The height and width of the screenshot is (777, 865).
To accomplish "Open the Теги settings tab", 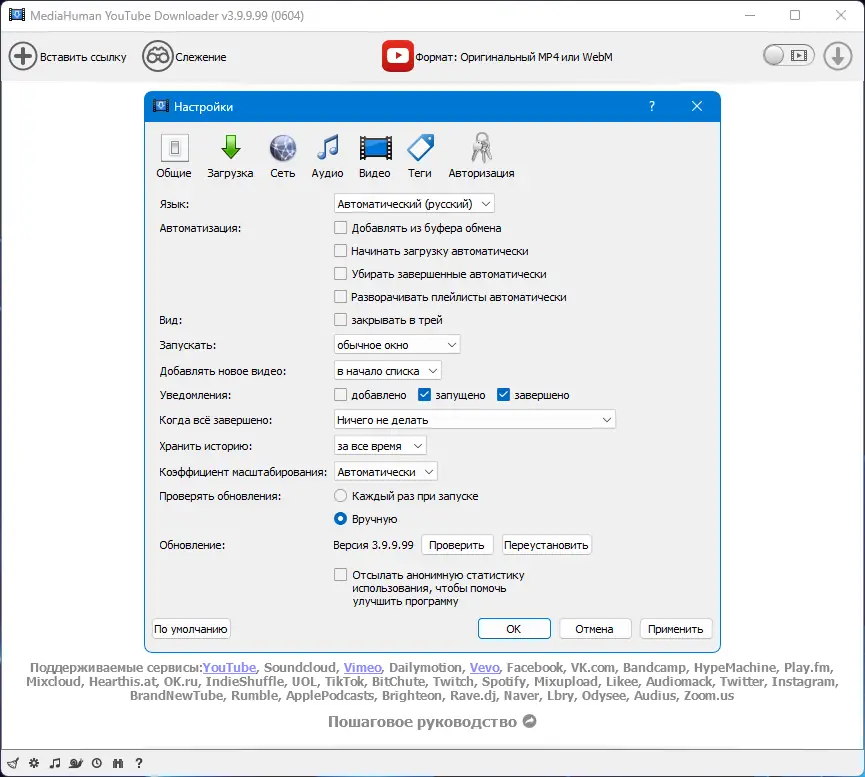I will click(x=420, y=157).
